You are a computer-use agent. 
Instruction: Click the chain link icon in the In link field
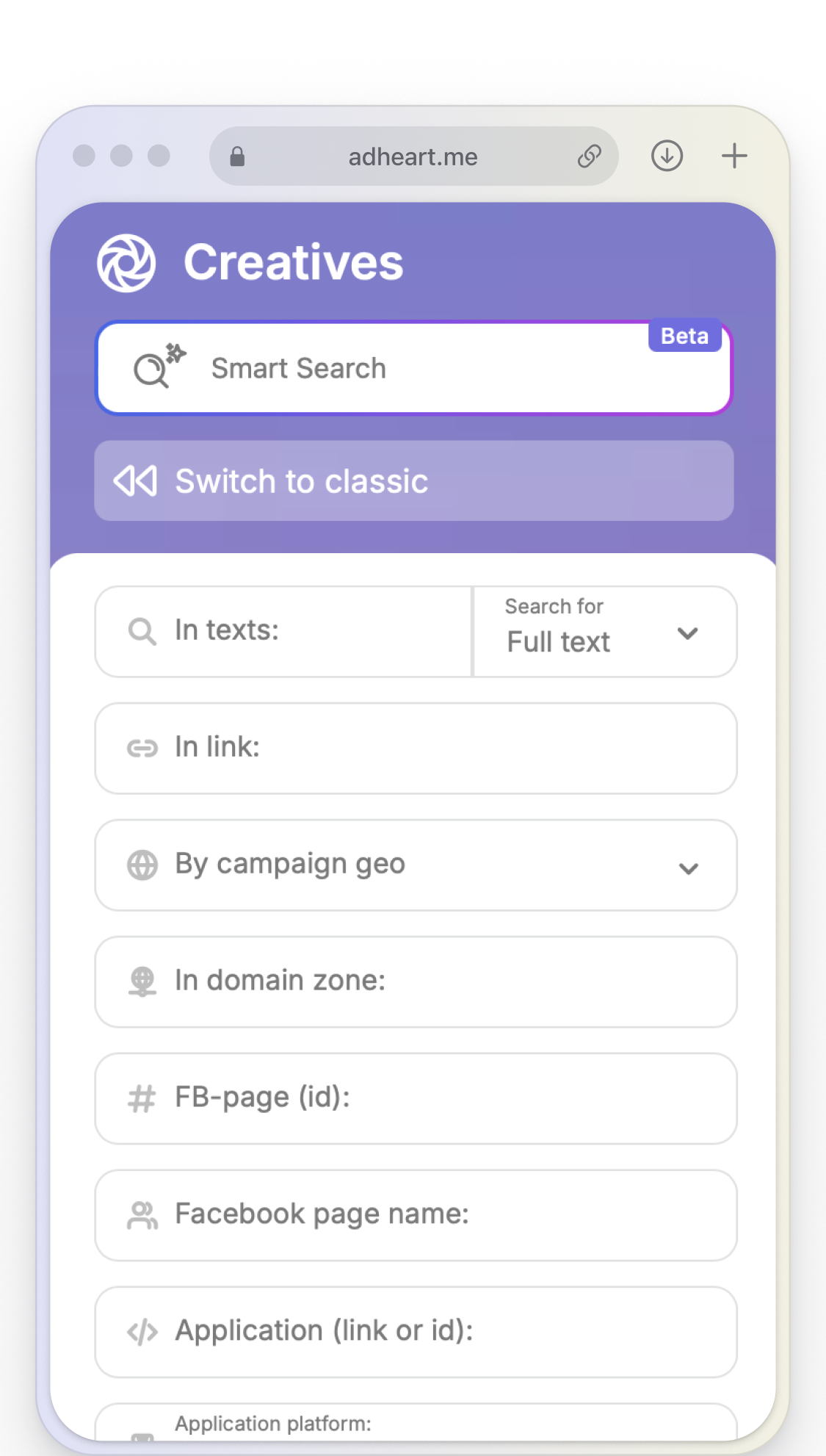(142, 748)
